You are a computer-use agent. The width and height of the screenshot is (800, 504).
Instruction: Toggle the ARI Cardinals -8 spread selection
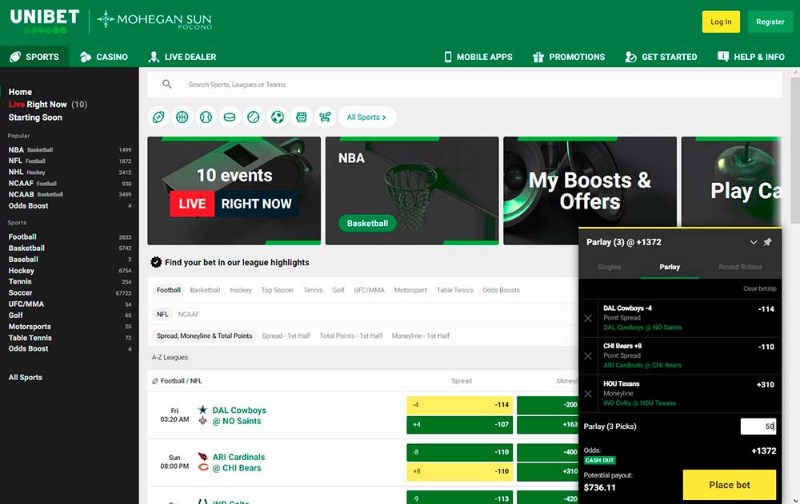pos(460,452)
